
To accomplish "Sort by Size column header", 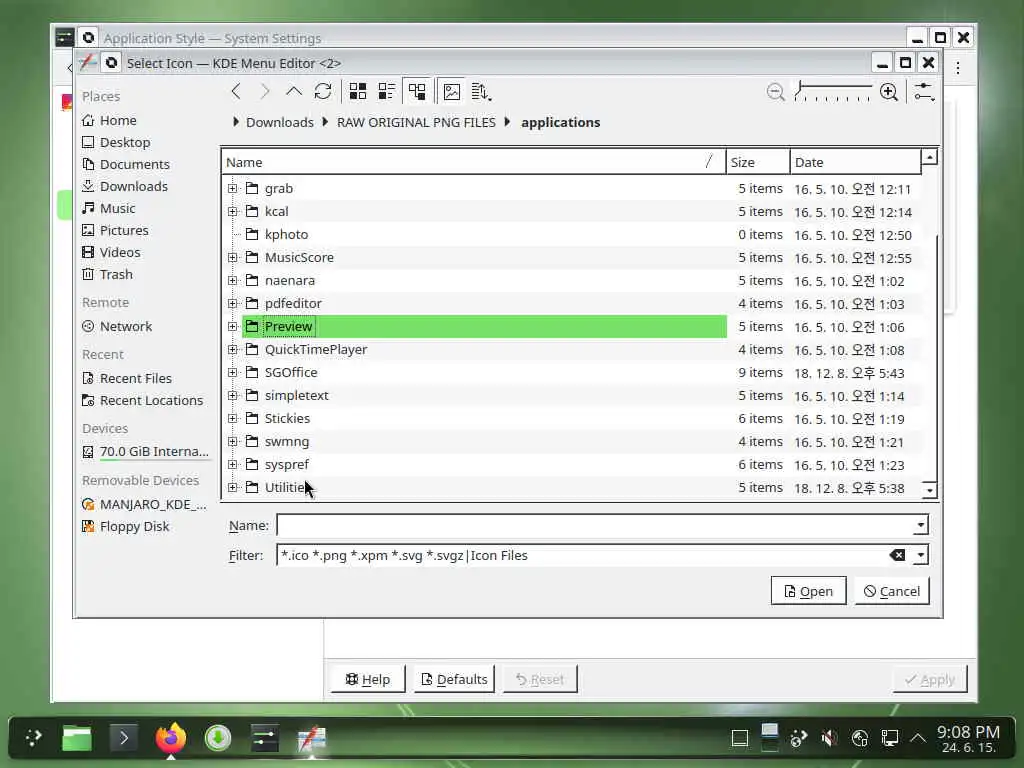I will click(758, 163).
